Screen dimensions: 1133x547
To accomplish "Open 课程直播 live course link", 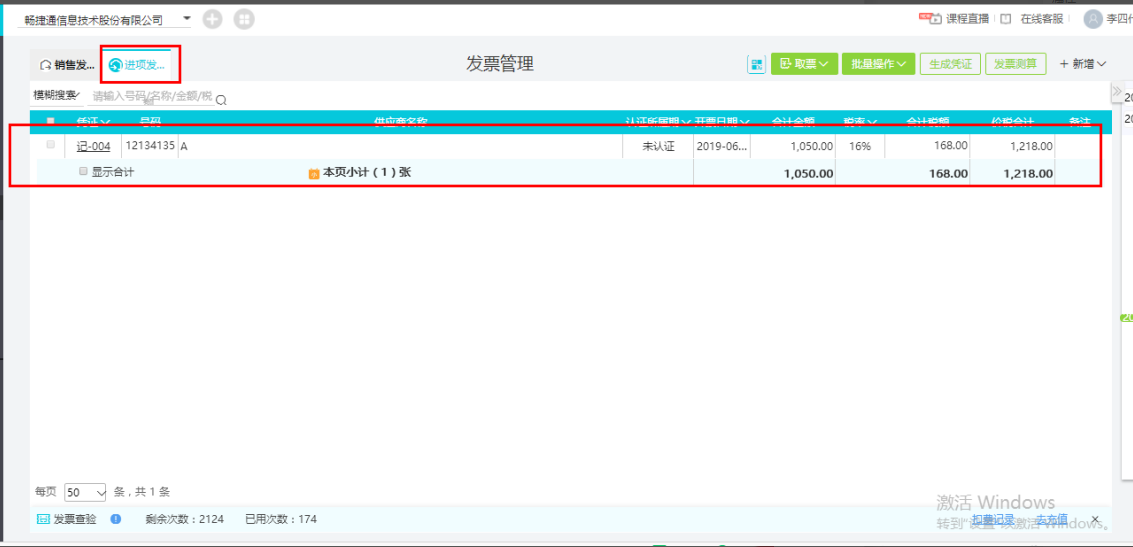I will pos(967,19).
